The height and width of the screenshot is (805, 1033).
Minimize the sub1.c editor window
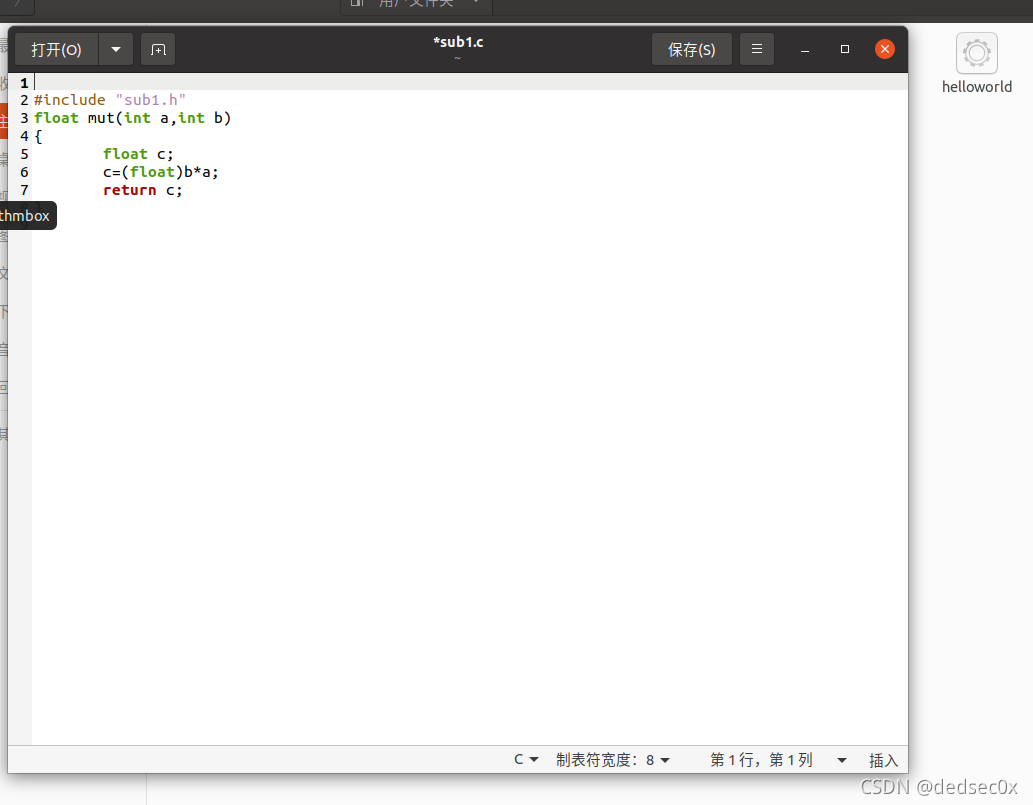pyautogui.click(x=805, y=49)
